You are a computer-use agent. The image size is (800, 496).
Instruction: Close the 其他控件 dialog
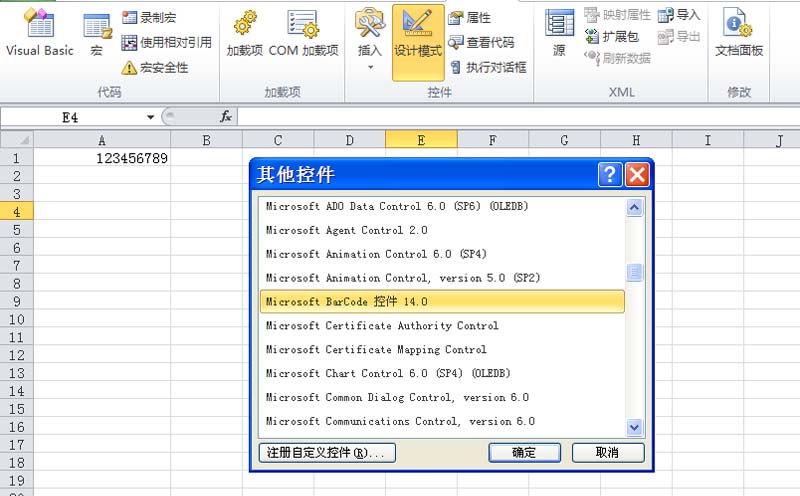point(637,175)
